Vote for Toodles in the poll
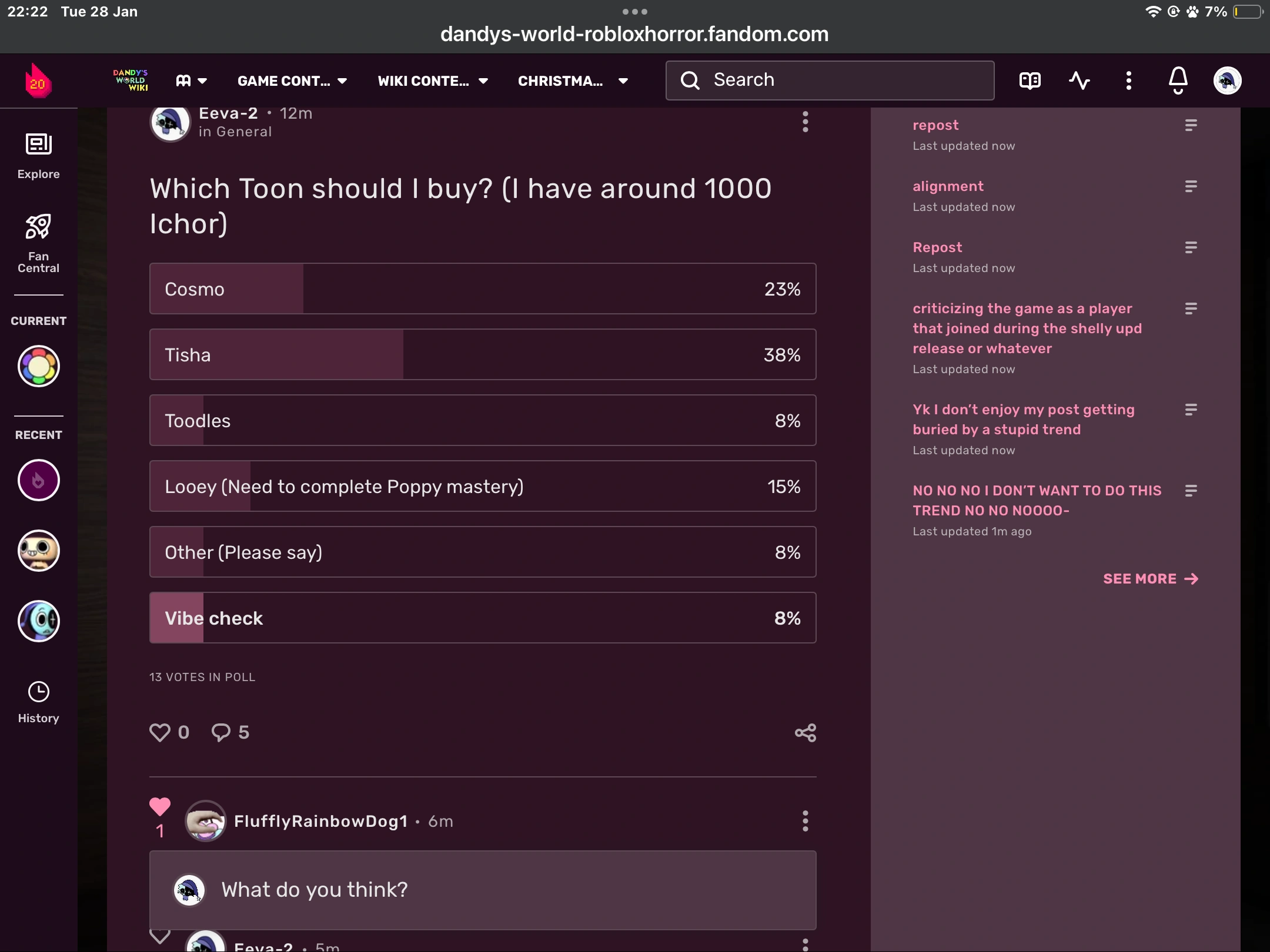 [x=482, y=420]
